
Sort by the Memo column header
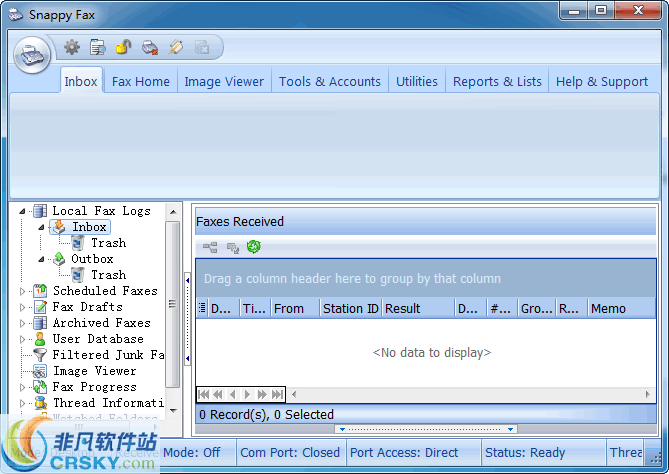coord(622,308)
